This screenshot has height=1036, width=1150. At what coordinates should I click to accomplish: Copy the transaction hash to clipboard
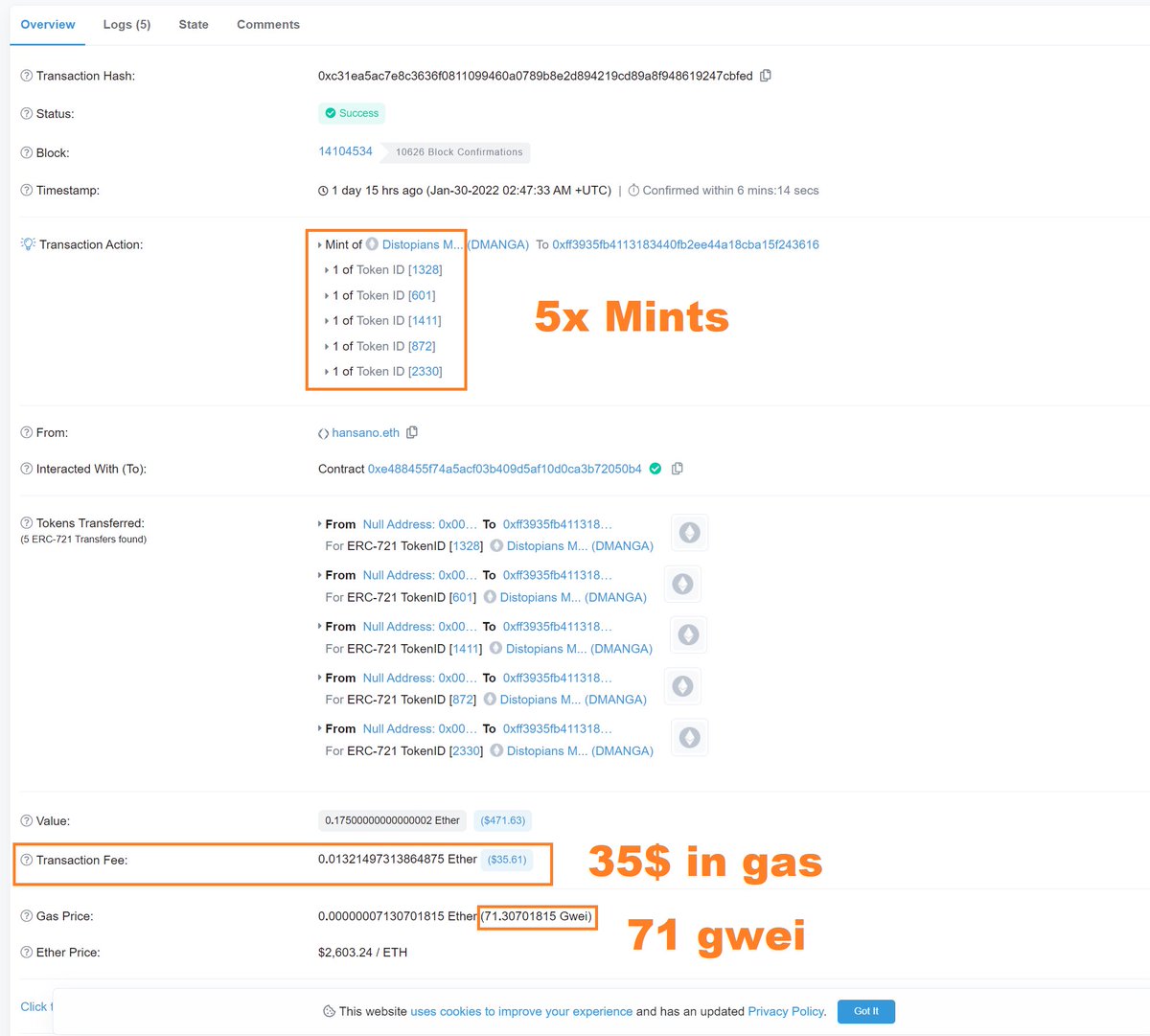pyautogui.click(x=766, y=76)
